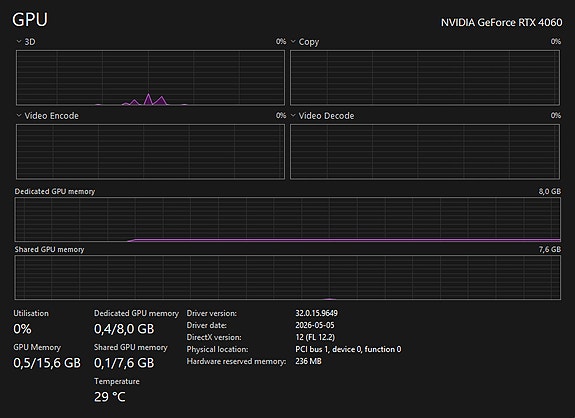Click the 7,6 GB shared memory maximum label
The width and height of the screenshot is (575, 418).
[x=550, y=249]
